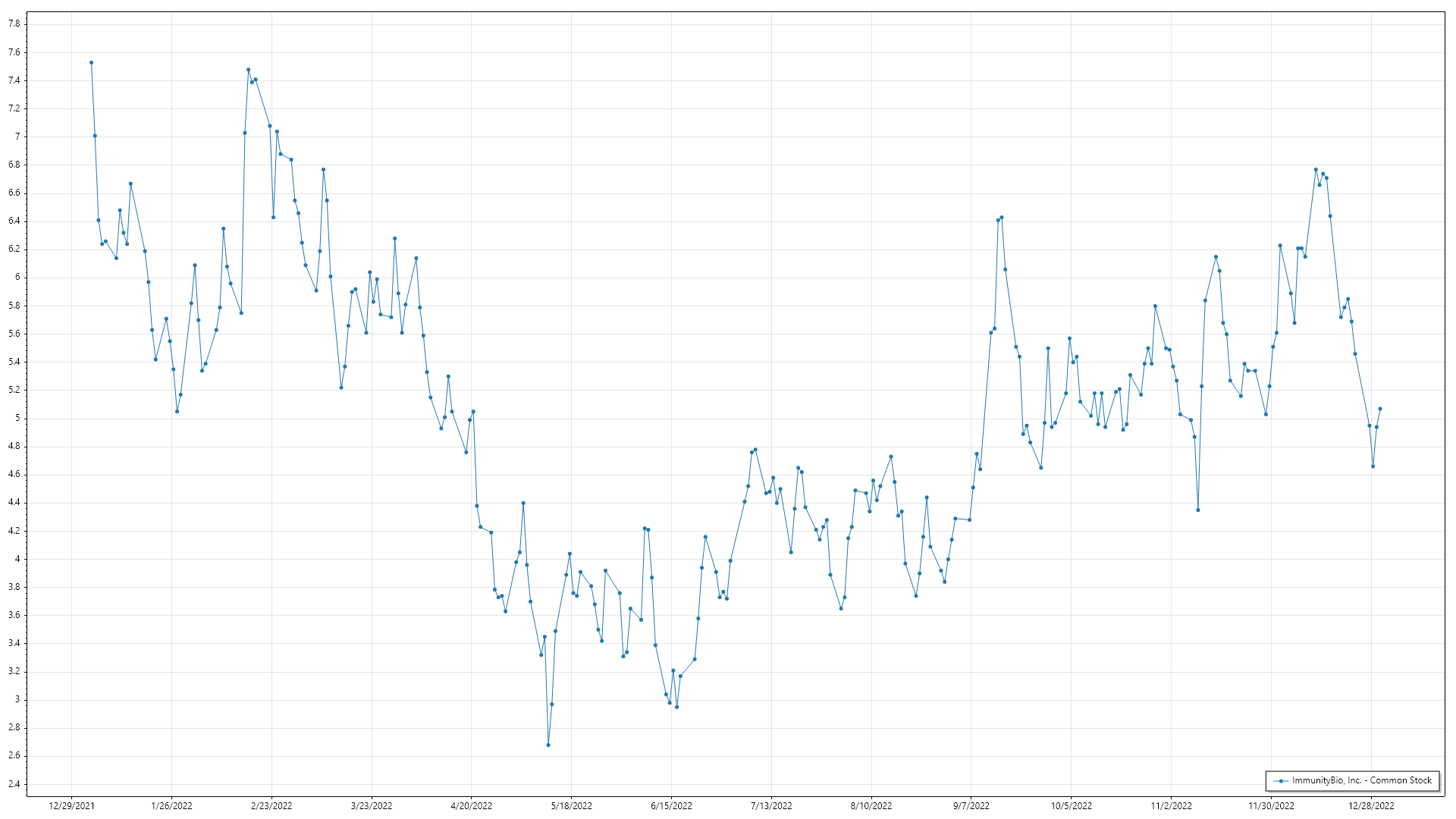Screen dimensions: 1456x819
Task: Select the lowest data point near 2.68
Action: tap(548, 745)
